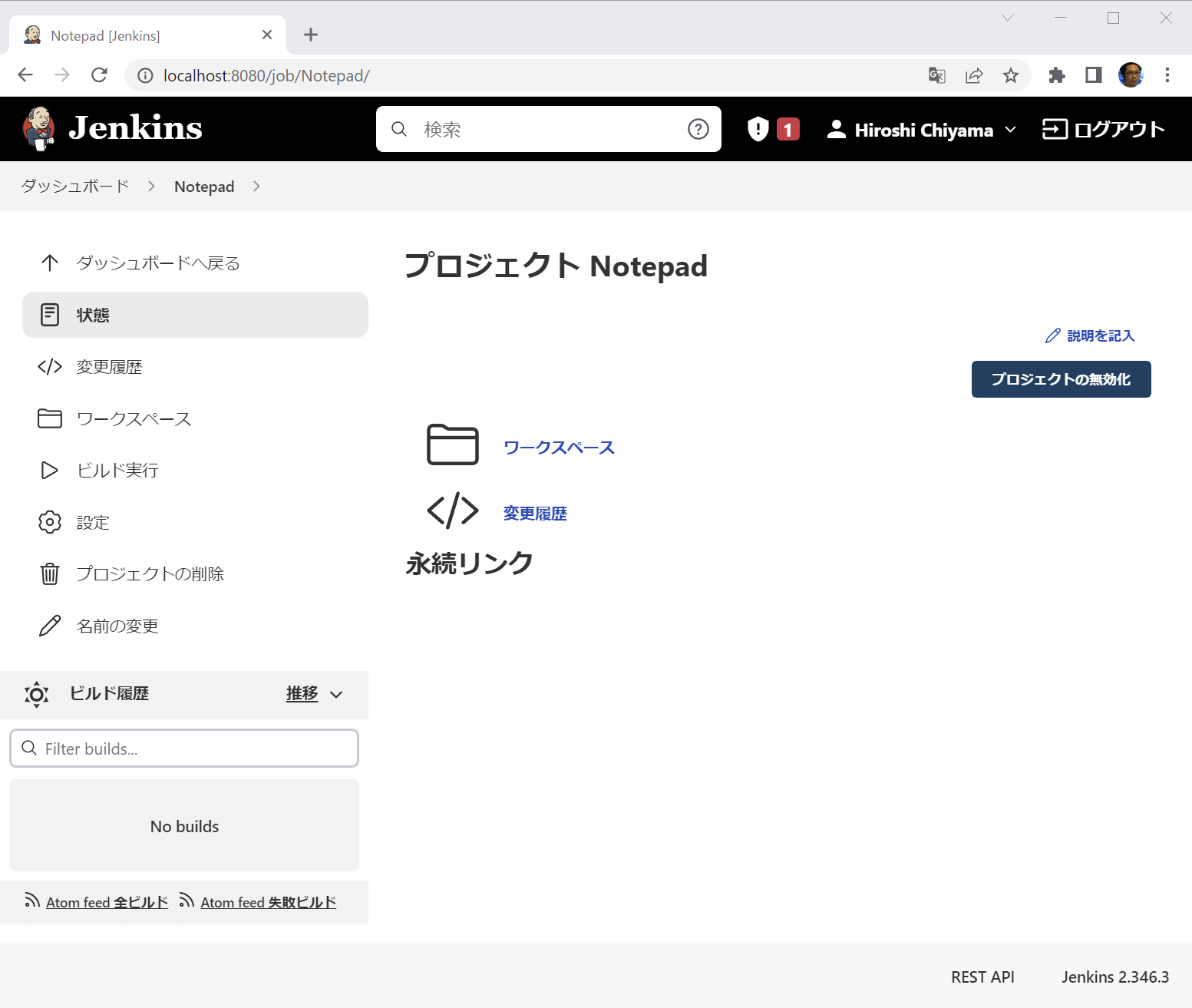View site information icon in address bar
Viewport: 1192px width, 1008px height.
145,75
